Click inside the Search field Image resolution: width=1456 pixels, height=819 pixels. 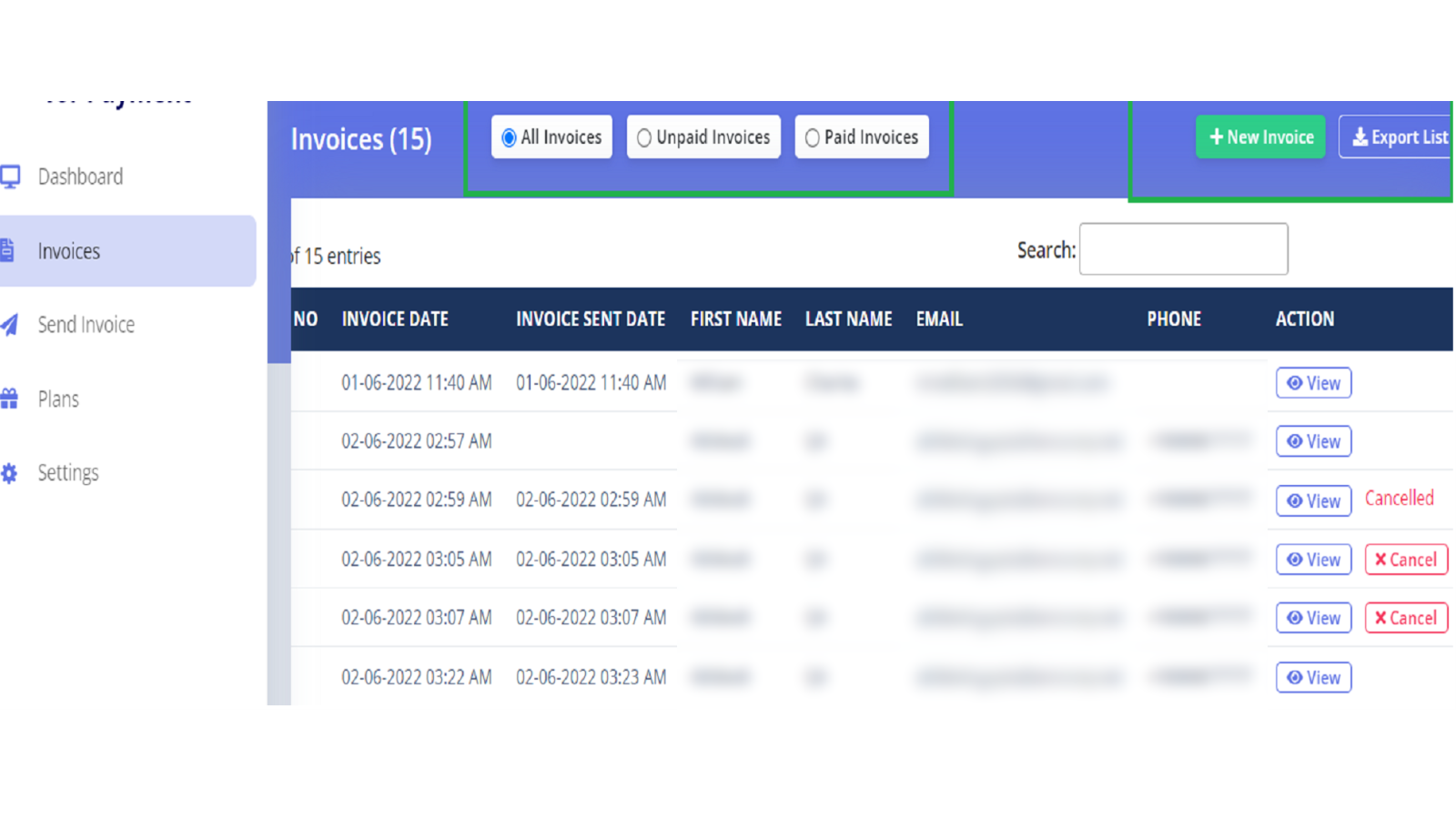1183,248
